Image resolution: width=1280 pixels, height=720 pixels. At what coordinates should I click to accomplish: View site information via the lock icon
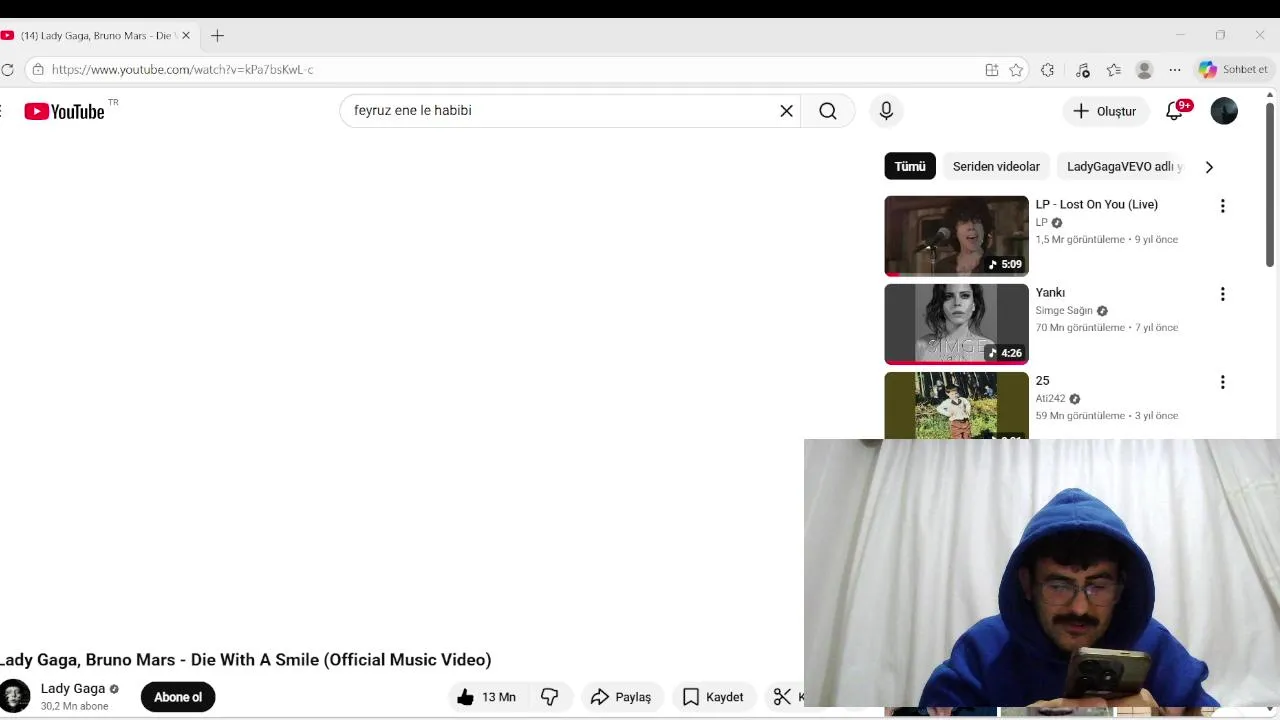[x=38, y=70]
